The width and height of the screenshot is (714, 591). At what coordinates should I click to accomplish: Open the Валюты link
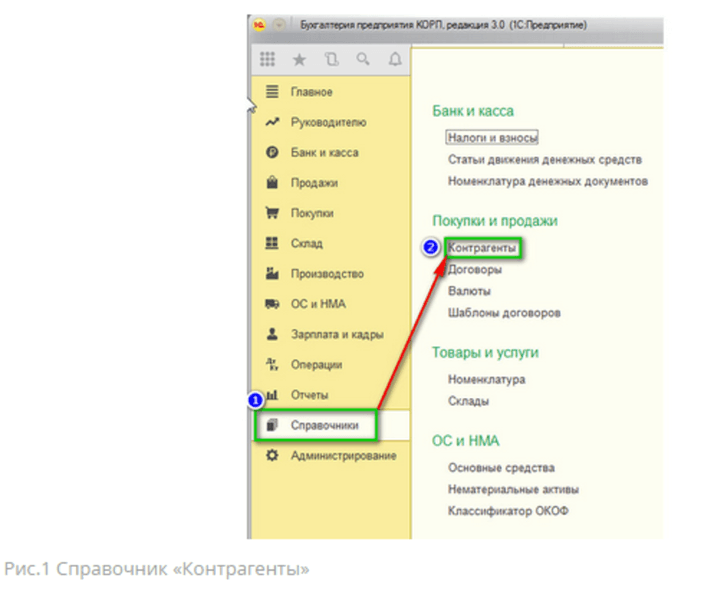click(x=469, y=291)
